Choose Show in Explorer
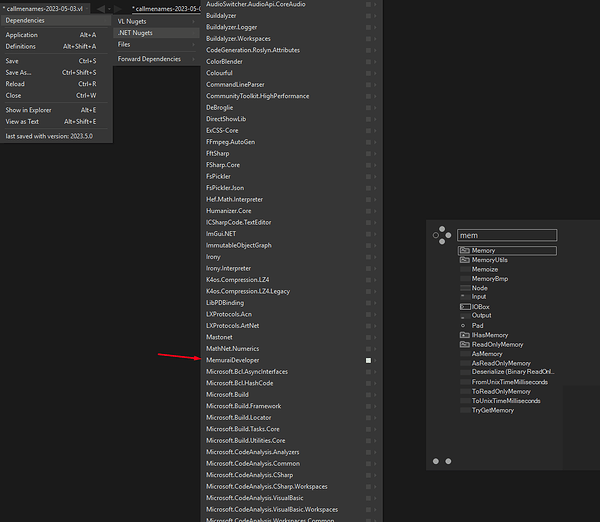The width and height of the screenshot is (600, 522). [56, 110]
